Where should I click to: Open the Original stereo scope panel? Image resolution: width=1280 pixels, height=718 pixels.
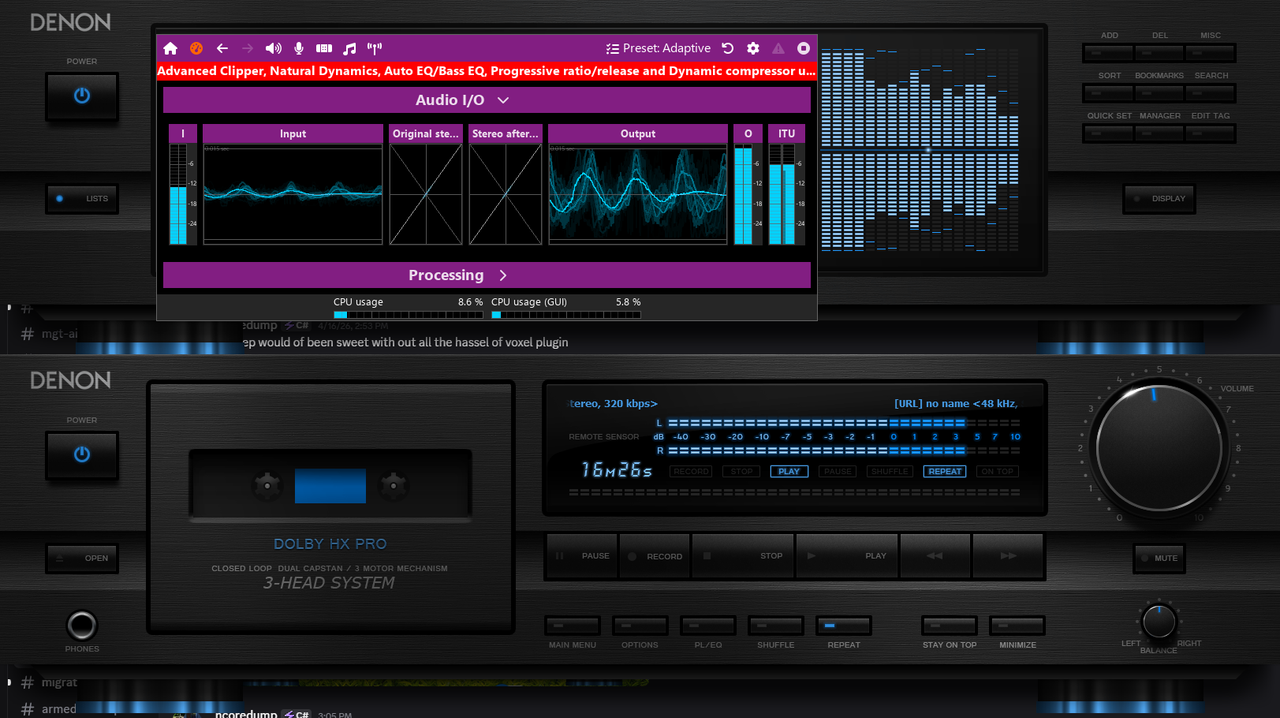click(x=426, y=185)
